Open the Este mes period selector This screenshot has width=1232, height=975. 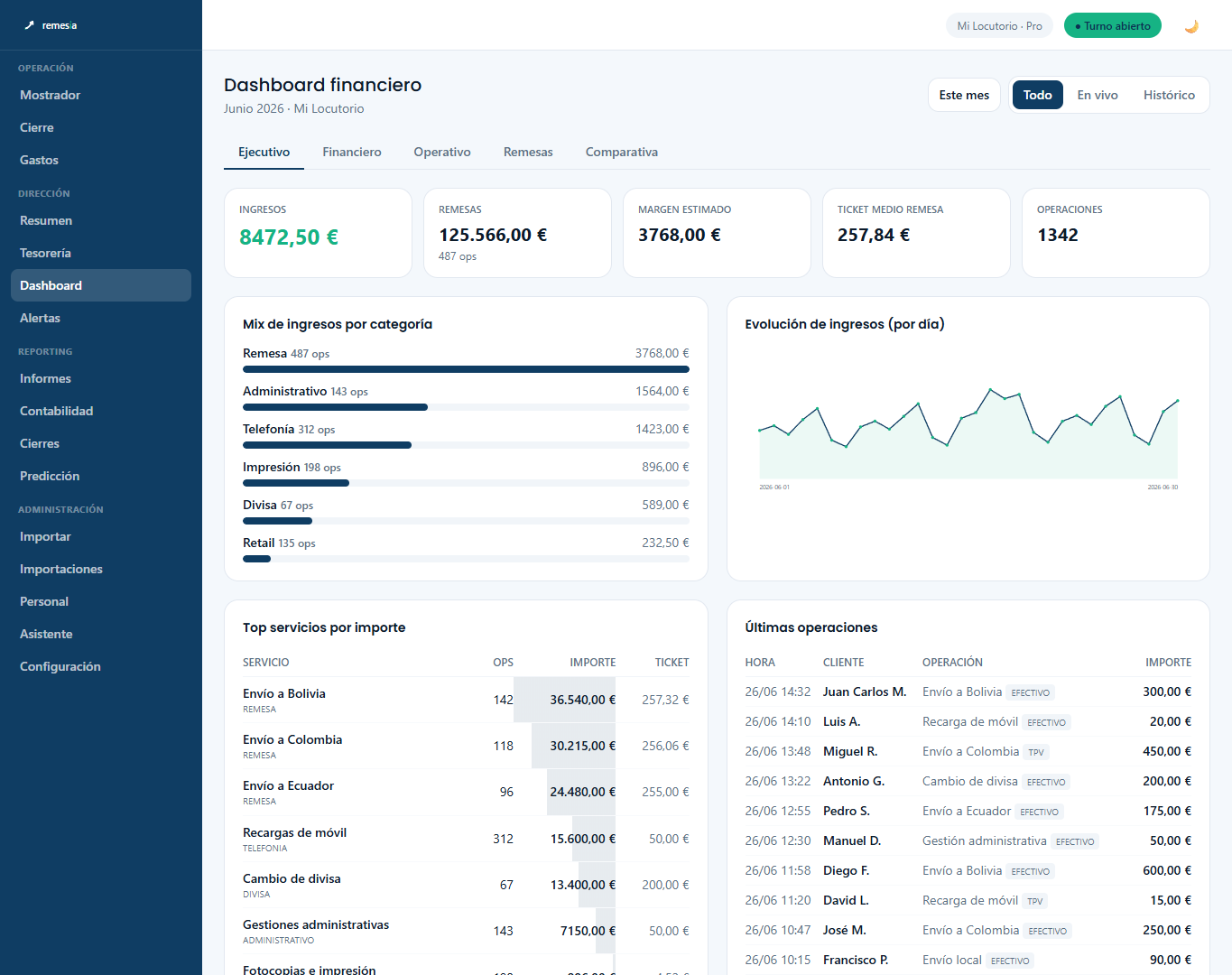[964, 95]
